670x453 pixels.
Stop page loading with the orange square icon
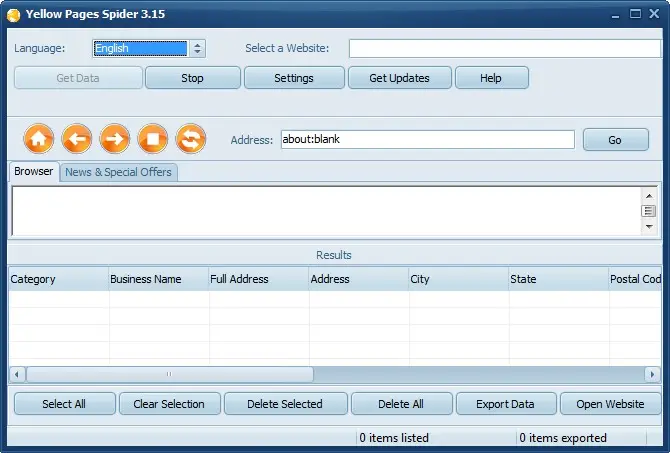pos(153,138)
